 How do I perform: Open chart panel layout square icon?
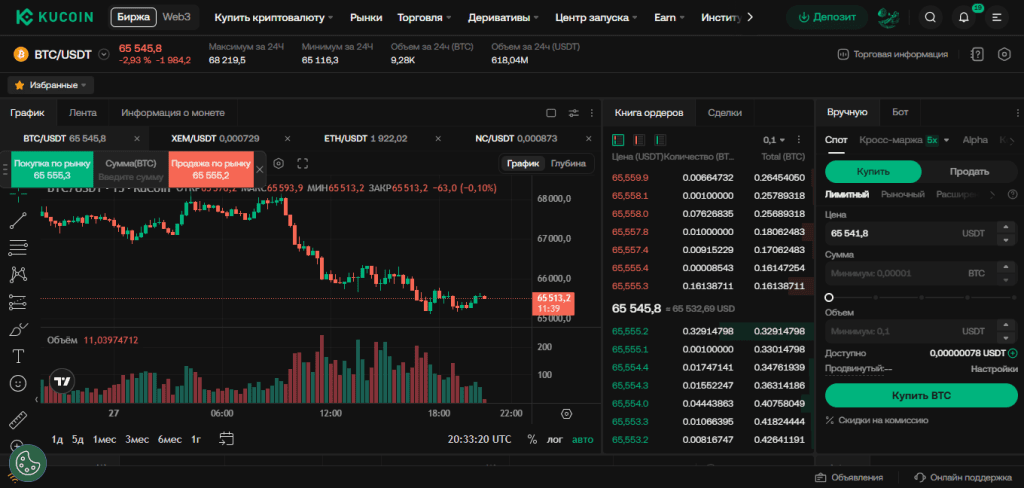(x=551, y=113)
